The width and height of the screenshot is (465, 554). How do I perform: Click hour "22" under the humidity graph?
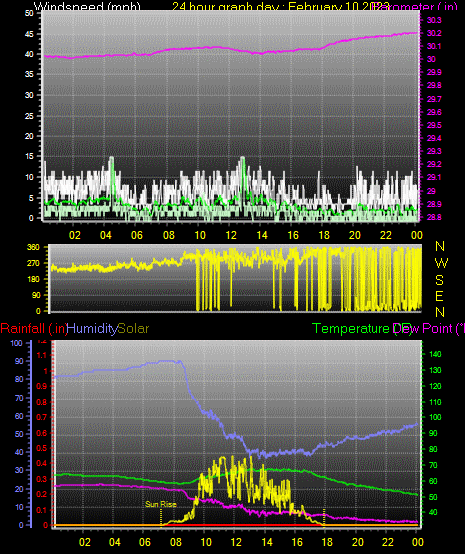coord(388,542)
